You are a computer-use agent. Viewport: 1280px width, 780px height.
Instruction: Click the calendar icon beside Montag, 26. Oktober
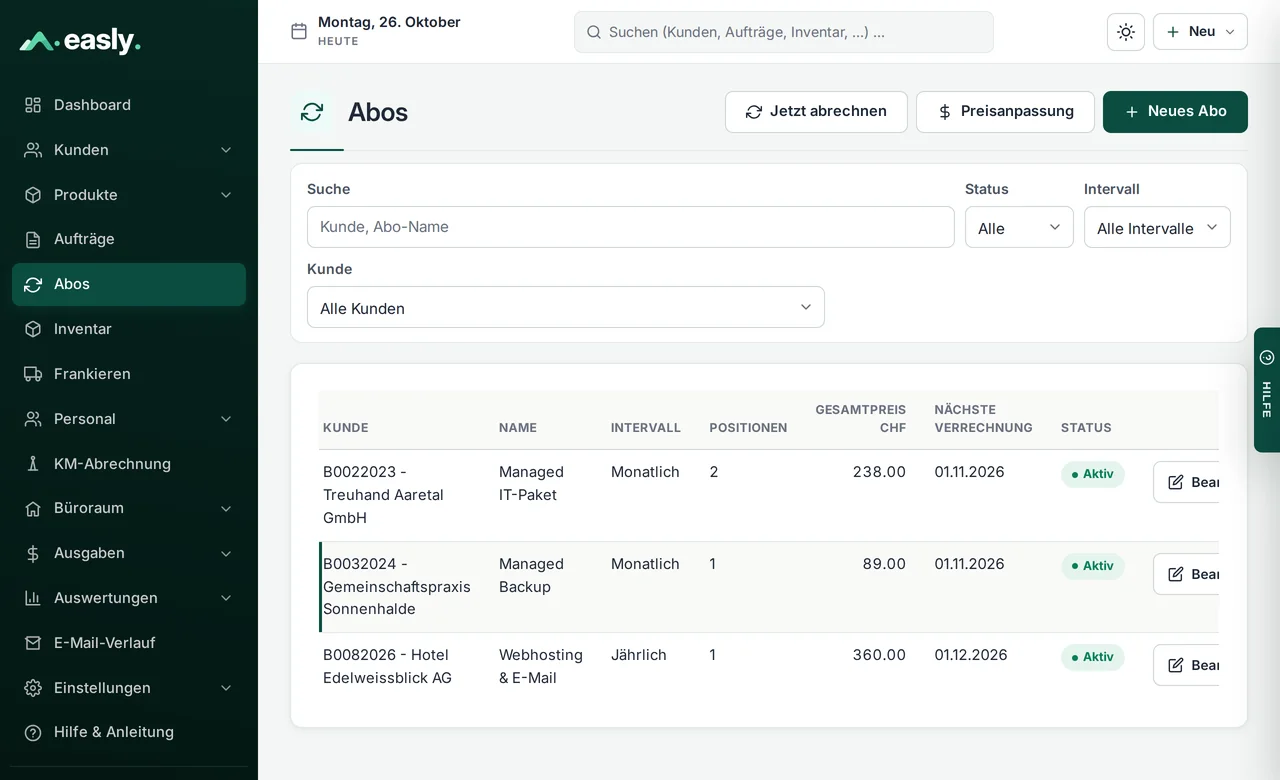[x=299, y=31]
